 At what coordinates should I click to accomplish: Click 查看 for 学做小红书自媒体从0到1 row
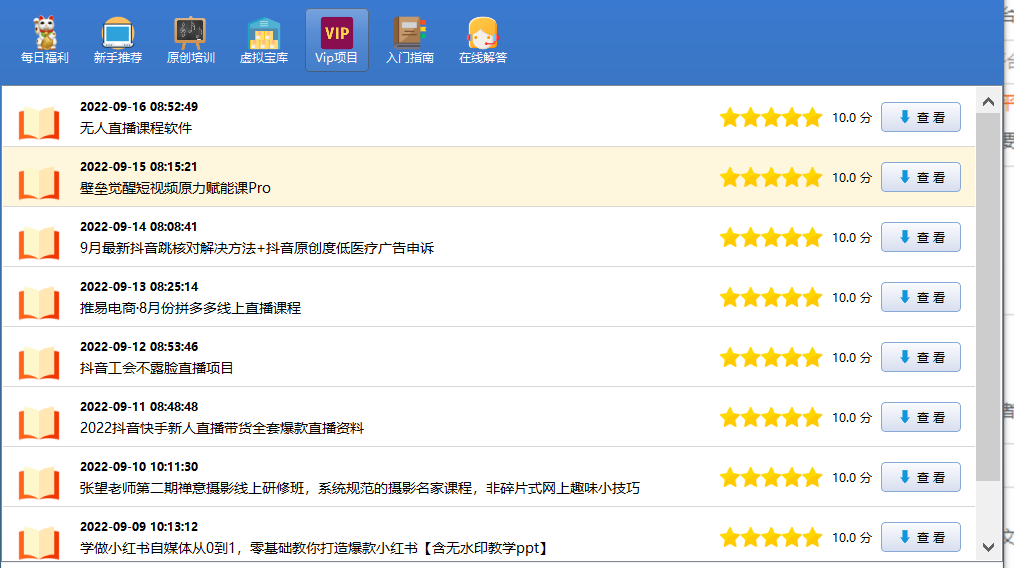click(x=921, y=538)
